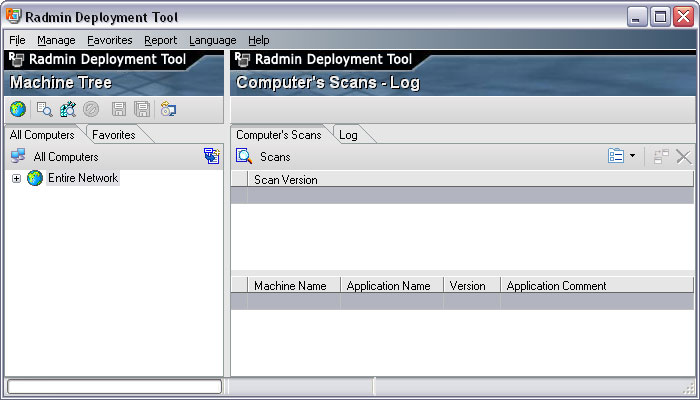Click the status bar input field at bottom left

(115, 387)
